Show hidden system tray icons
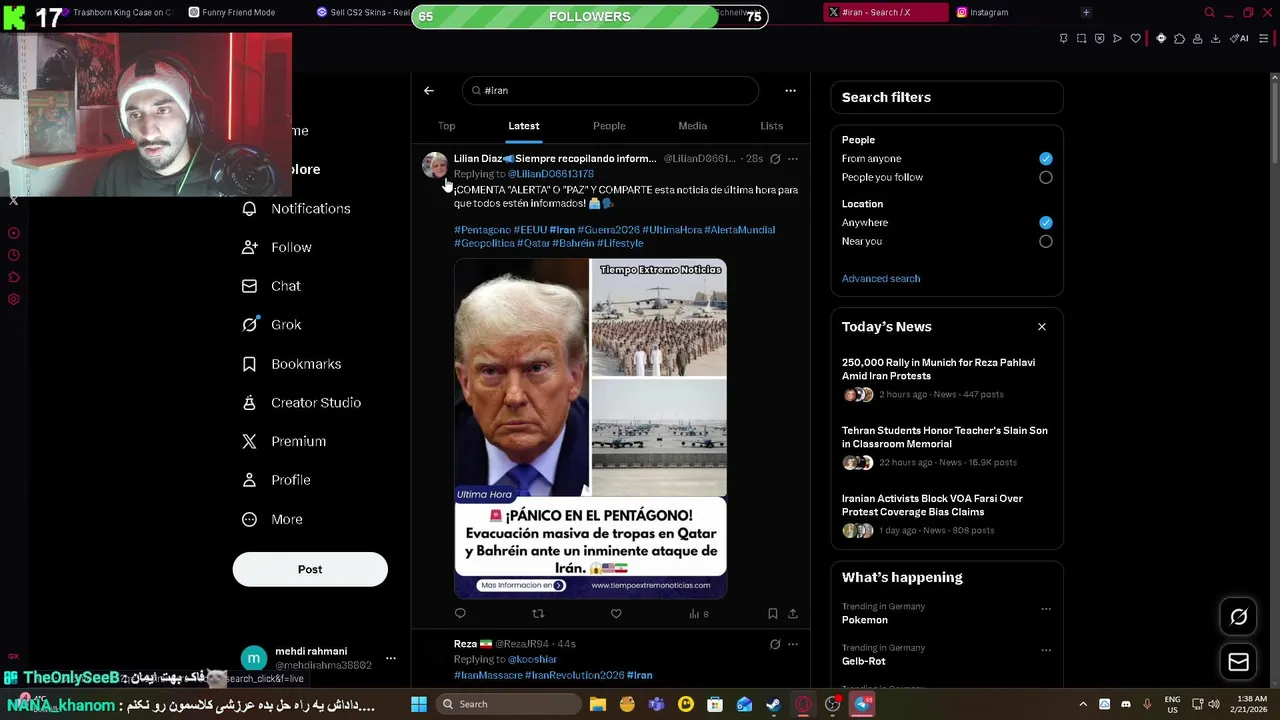This screenshot has width=1280, height=720. coord(1083,704)
